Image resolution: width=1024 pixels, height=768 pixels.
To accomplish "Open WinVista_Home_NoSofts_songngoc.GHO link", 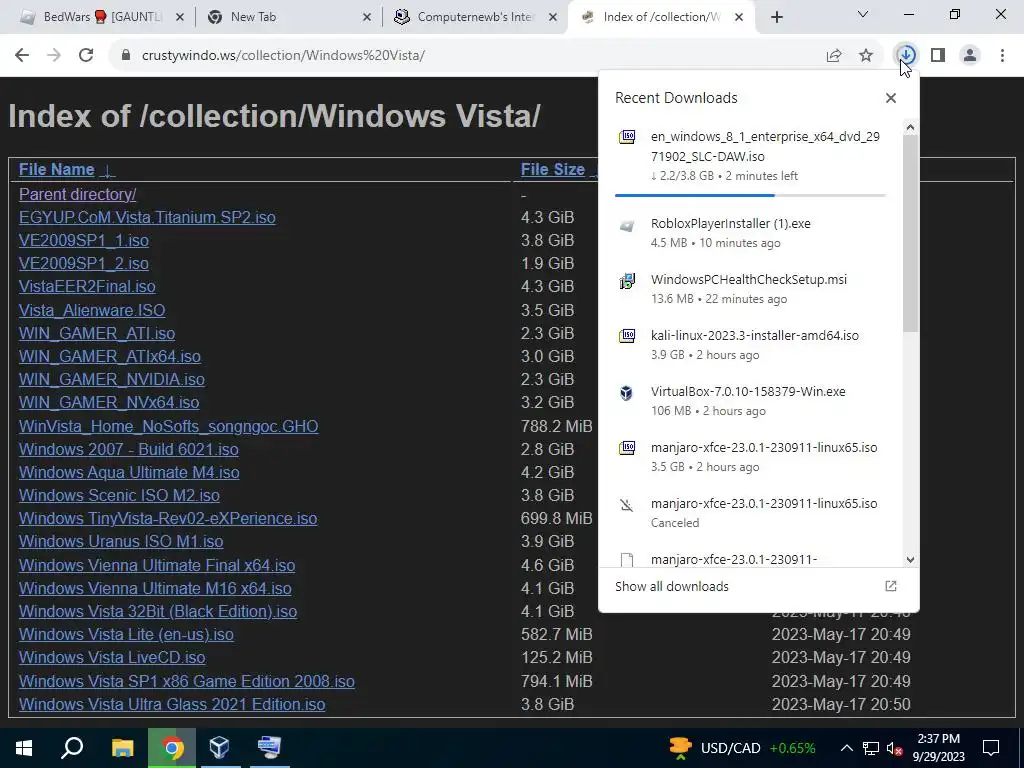I will click(168, 426).
